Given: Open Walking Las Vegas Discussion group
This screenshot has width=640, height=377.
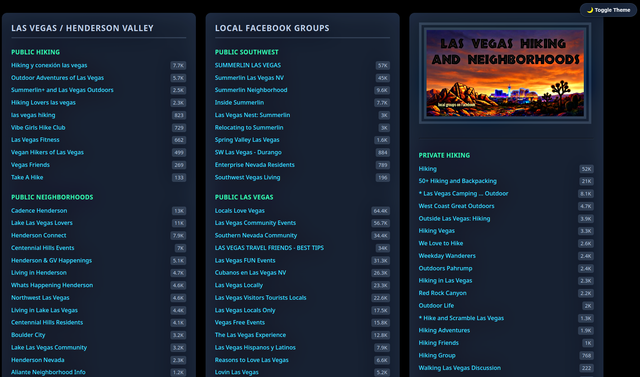Looking at the screenshot, I should point(460,368).
